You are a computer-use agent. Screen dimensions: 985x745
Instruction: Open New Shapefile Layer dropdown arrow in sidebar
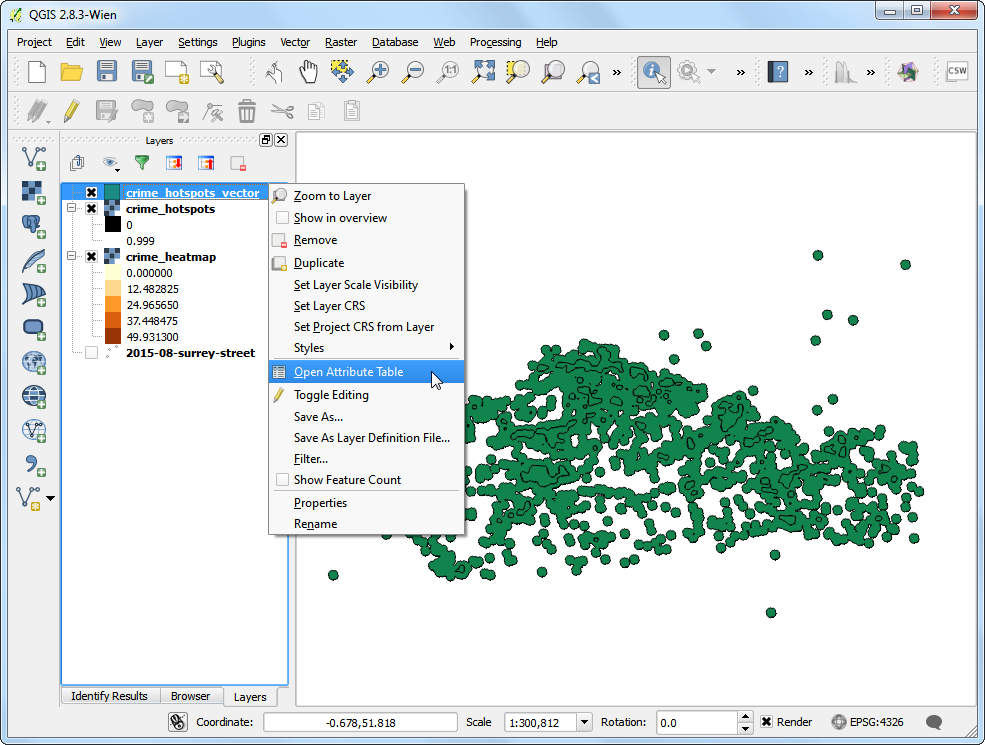click(x=51, y=498)
